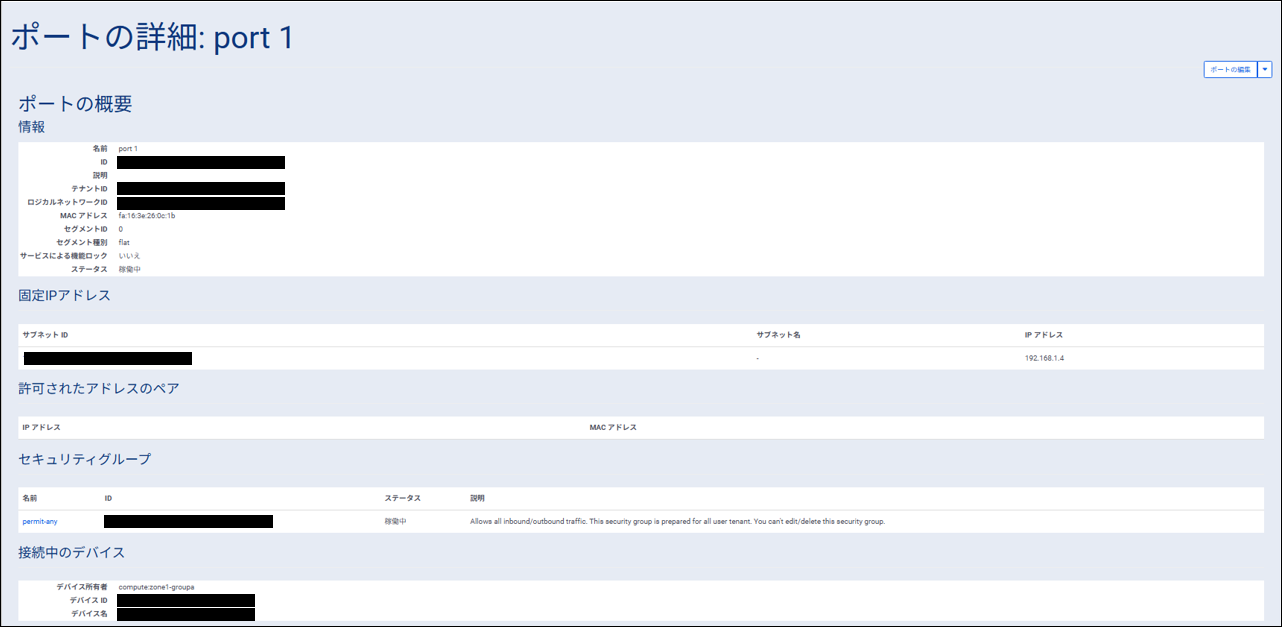Click MAC アドレス header in allowed address pairs
Image resolution: width=1282 pixels, height=627 pixels.
[613, 427]
